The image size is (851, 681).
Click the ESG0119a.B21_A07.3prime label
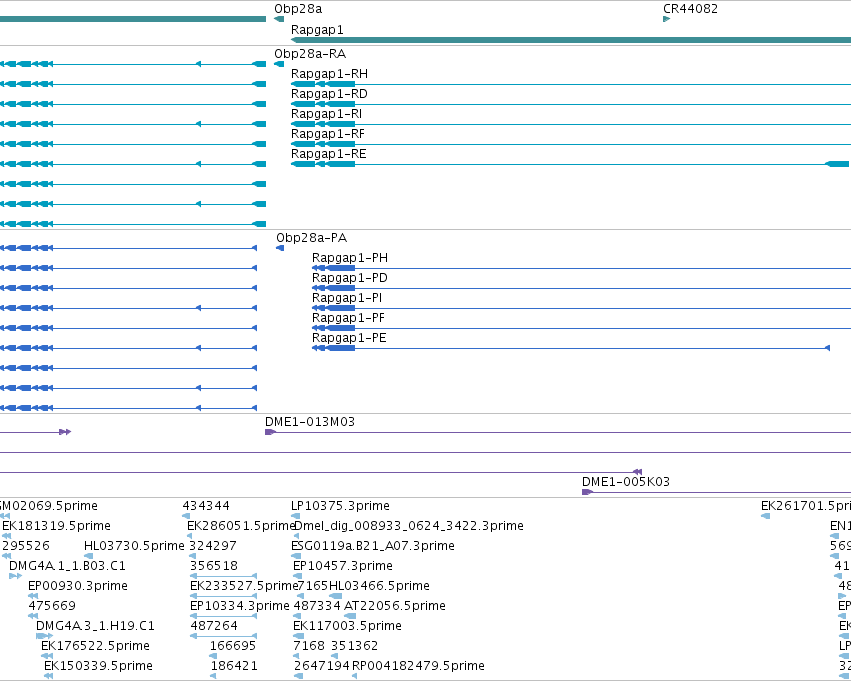[373, 546]
